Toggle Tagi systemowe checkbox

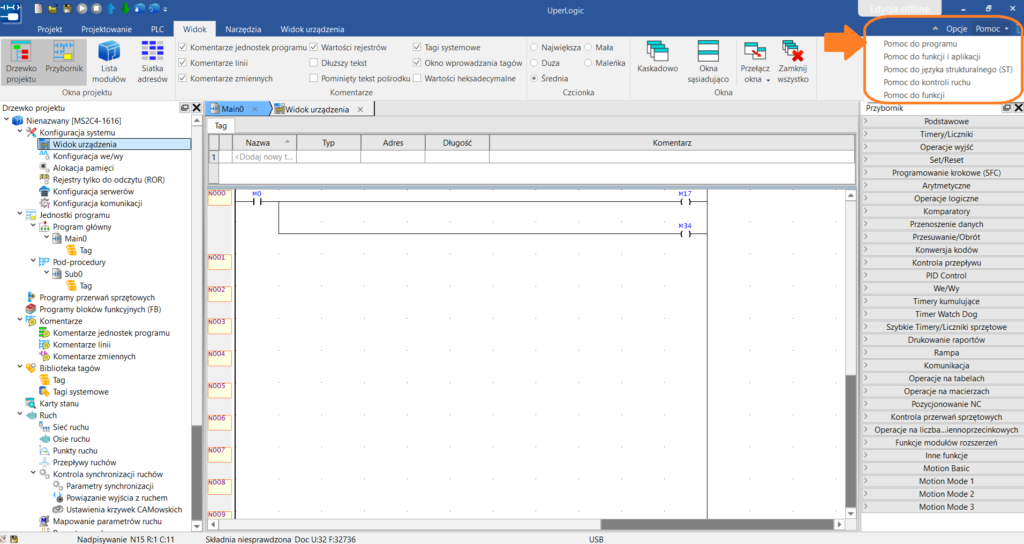pyautogui.click(x=417, y=47)
